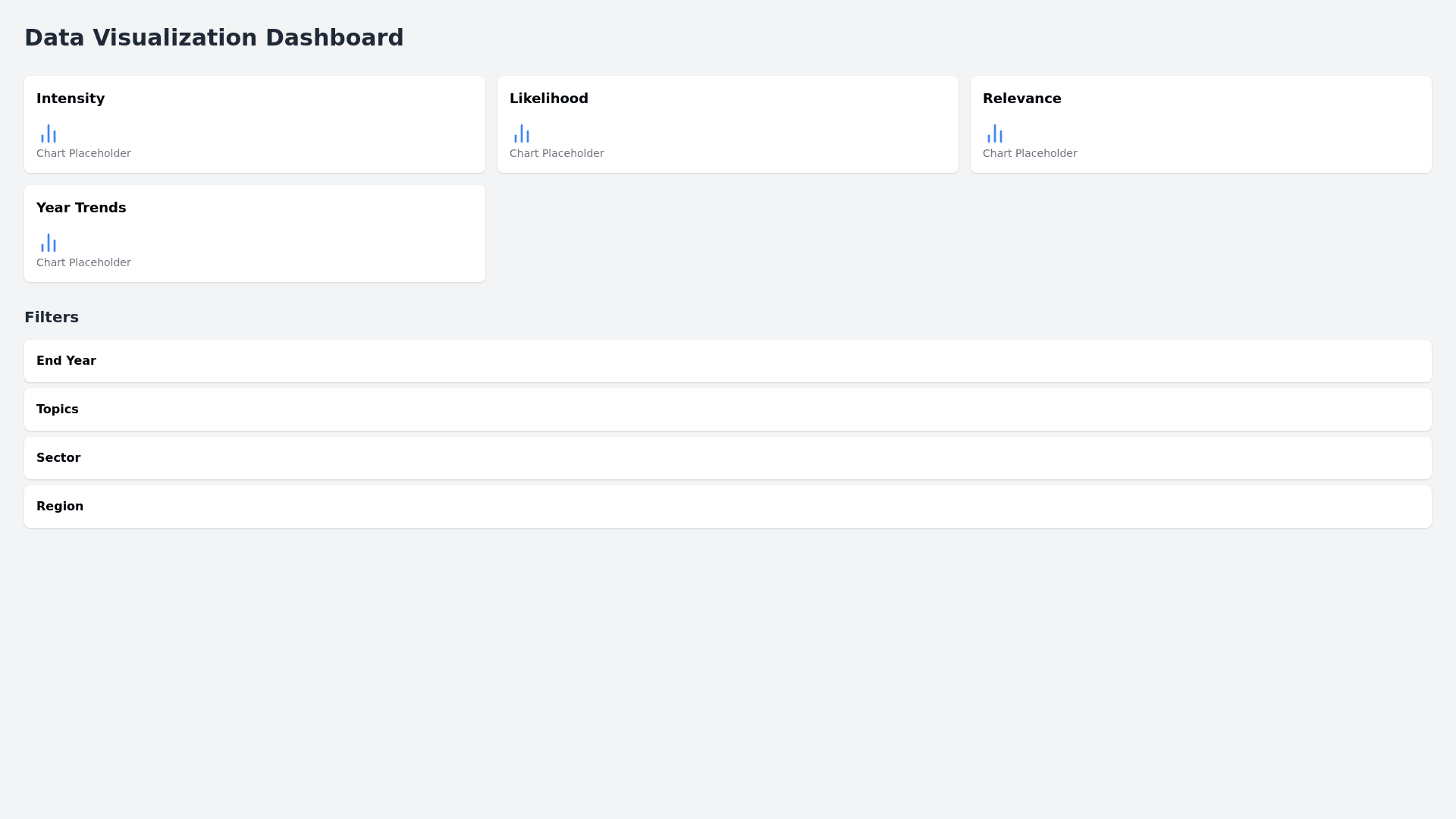Screen dimensions: 1456x819
Task: Click the Year Trends bar chart icon
Action: coord(49,243)
